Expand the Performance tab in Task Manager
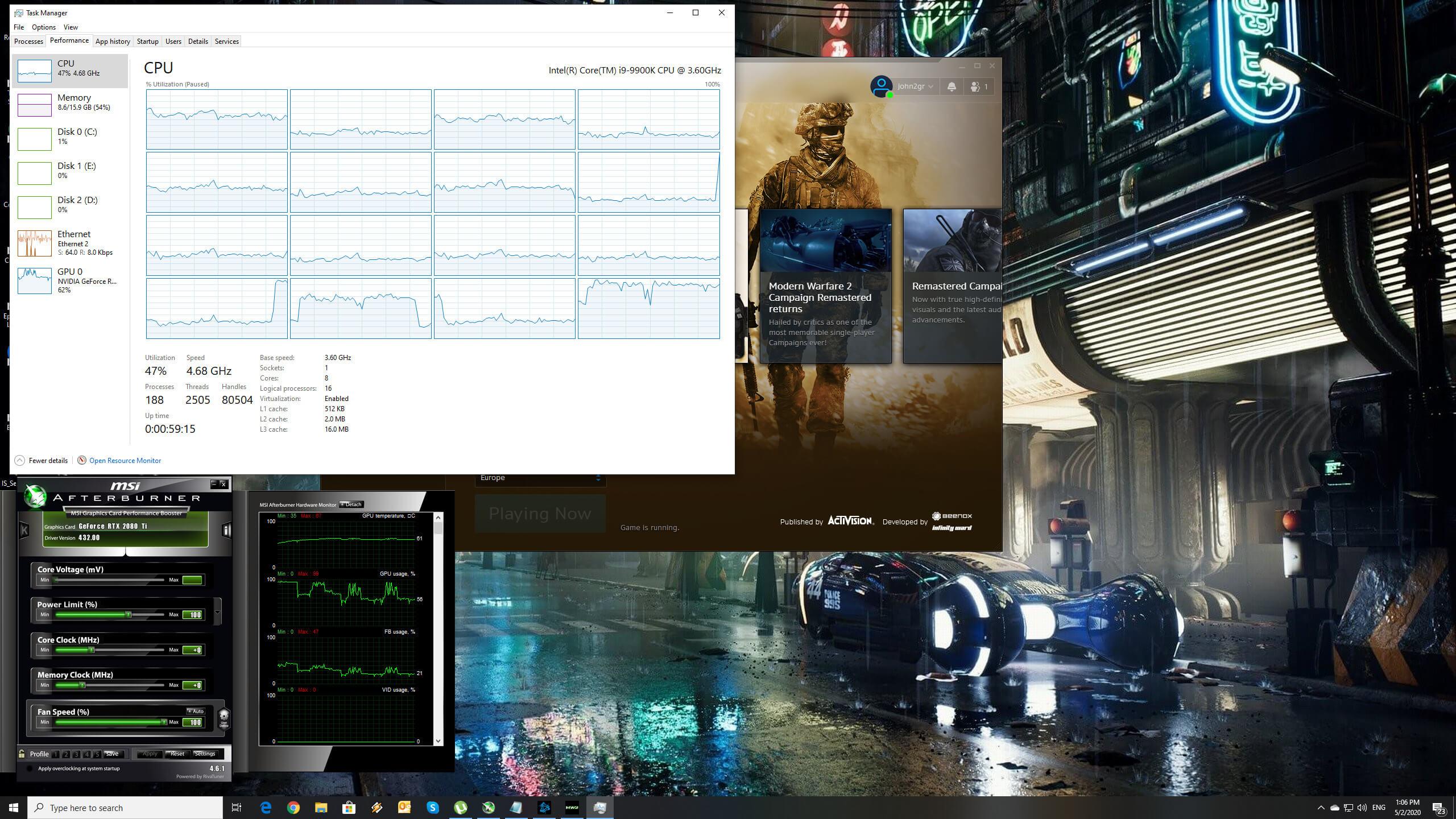The image size is (1456, 819). click(69, 41)
